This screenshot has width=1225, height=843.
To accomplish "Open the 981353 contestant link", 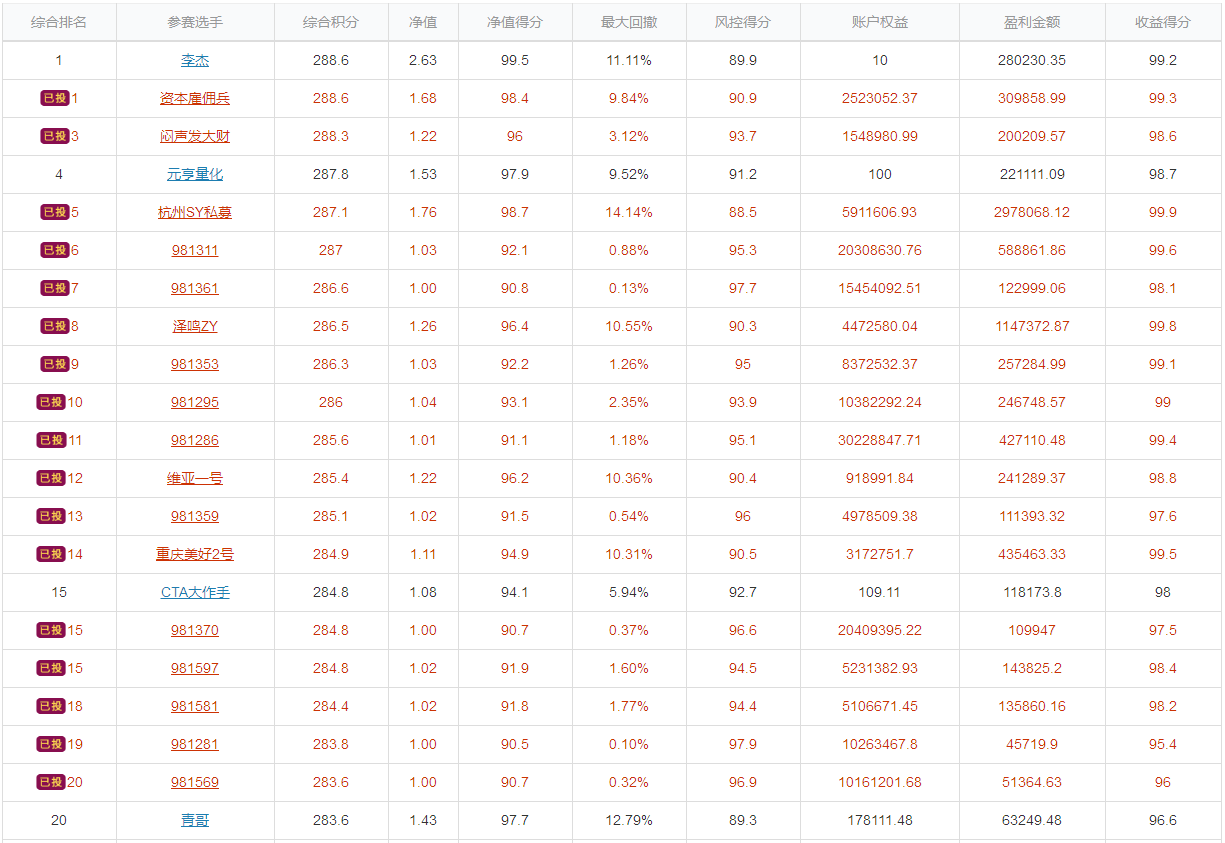I will point(195,364).
